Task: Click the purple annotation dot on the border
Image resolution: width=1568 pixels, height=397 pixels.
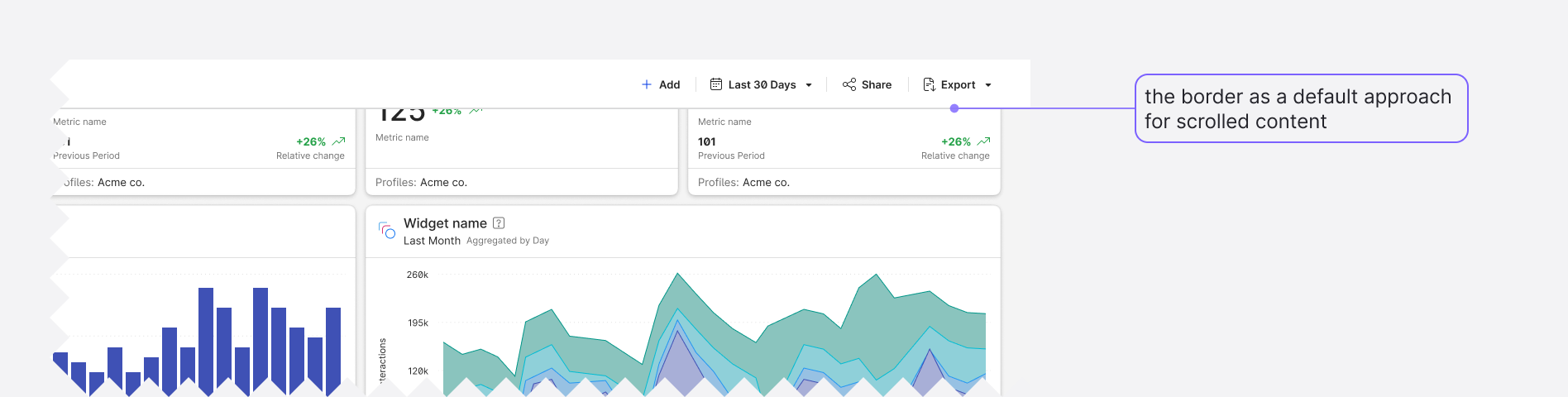Action: [954, 108]
